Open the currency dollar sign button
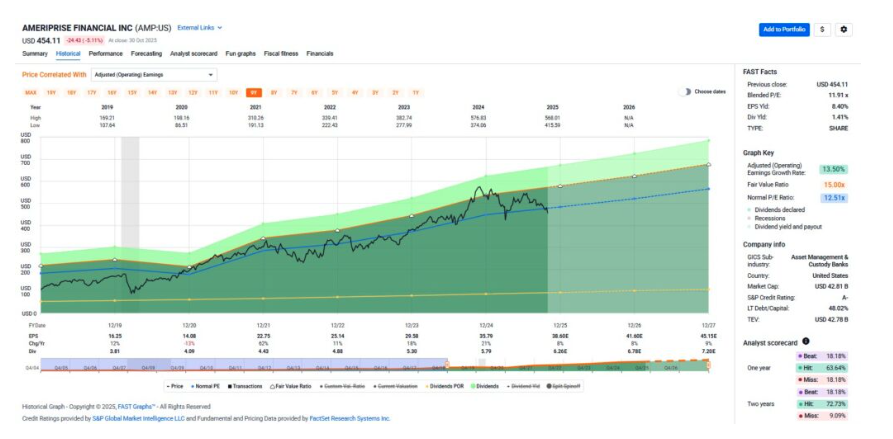Viewport: 893px width, 439px height. pyautogui.click(x=822, y=30)
